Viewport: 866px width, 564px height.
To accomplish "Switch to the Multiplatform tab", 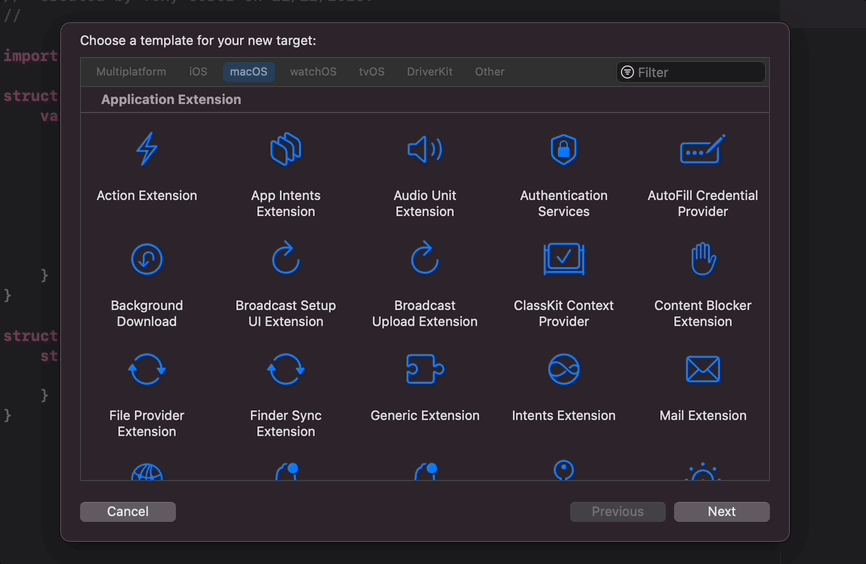I will (131, 72).
